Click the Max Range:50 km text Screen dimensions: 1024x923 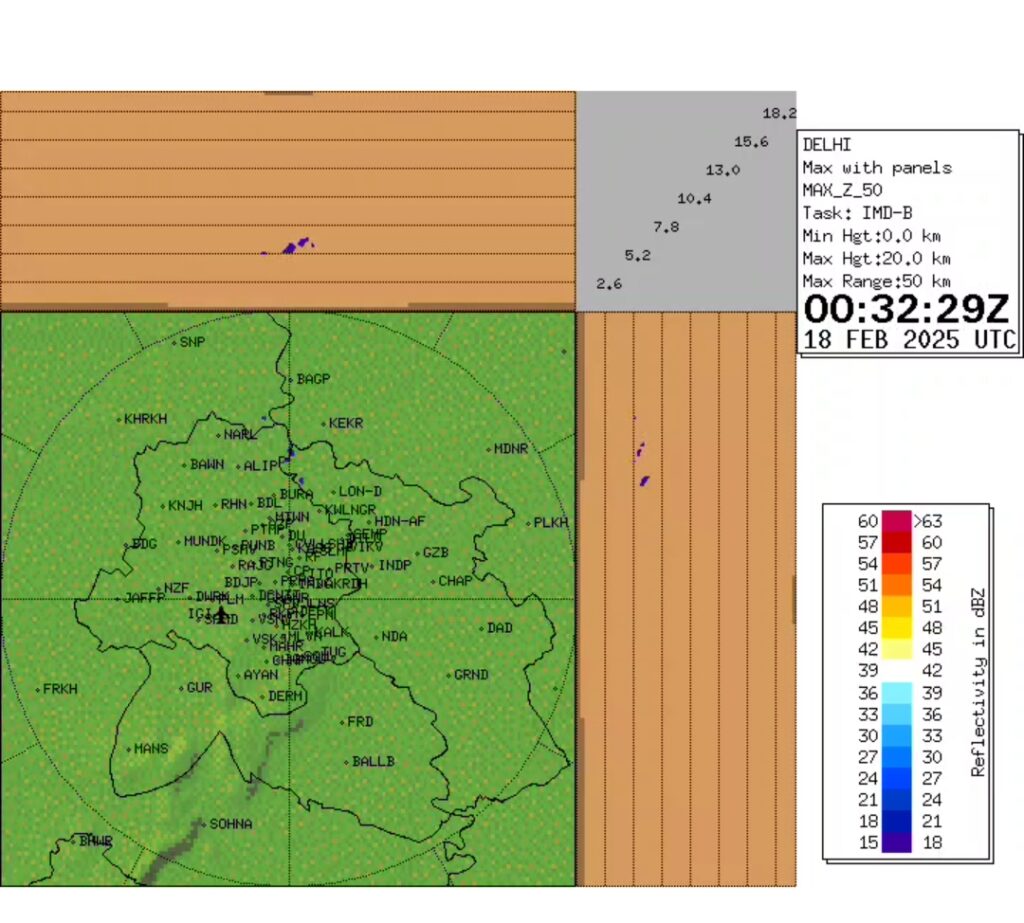[x=876, y=281]
